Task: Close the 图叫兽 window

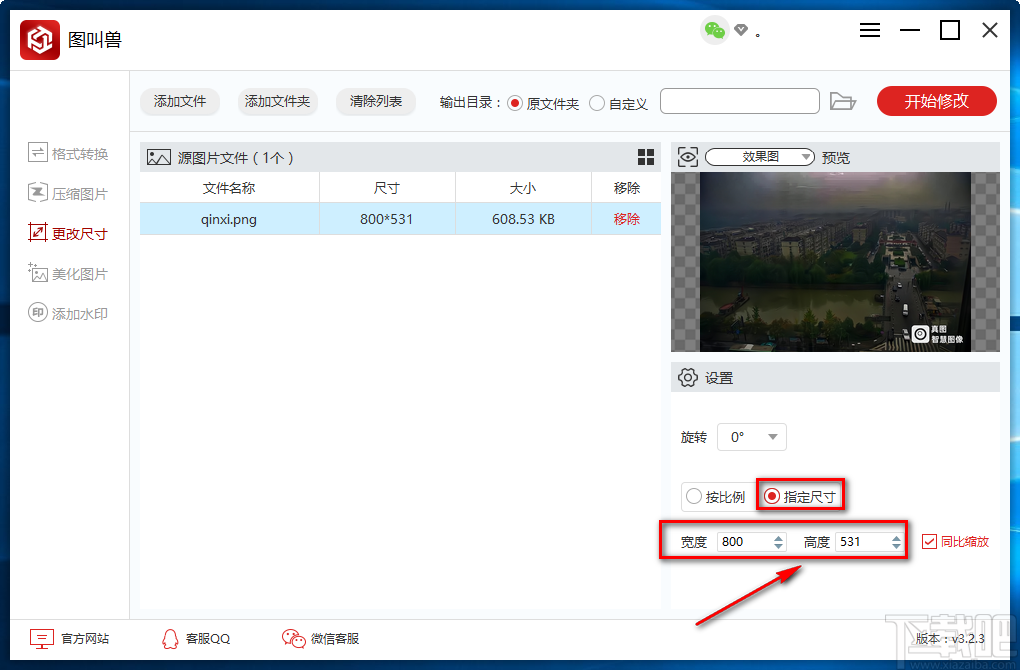Action: coord(990,30)
